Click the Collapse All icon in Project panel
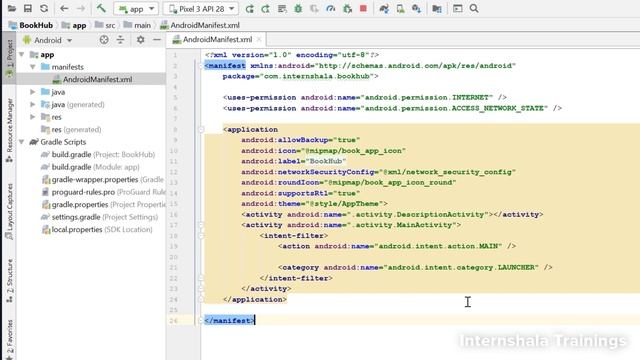 click(120, 40)
